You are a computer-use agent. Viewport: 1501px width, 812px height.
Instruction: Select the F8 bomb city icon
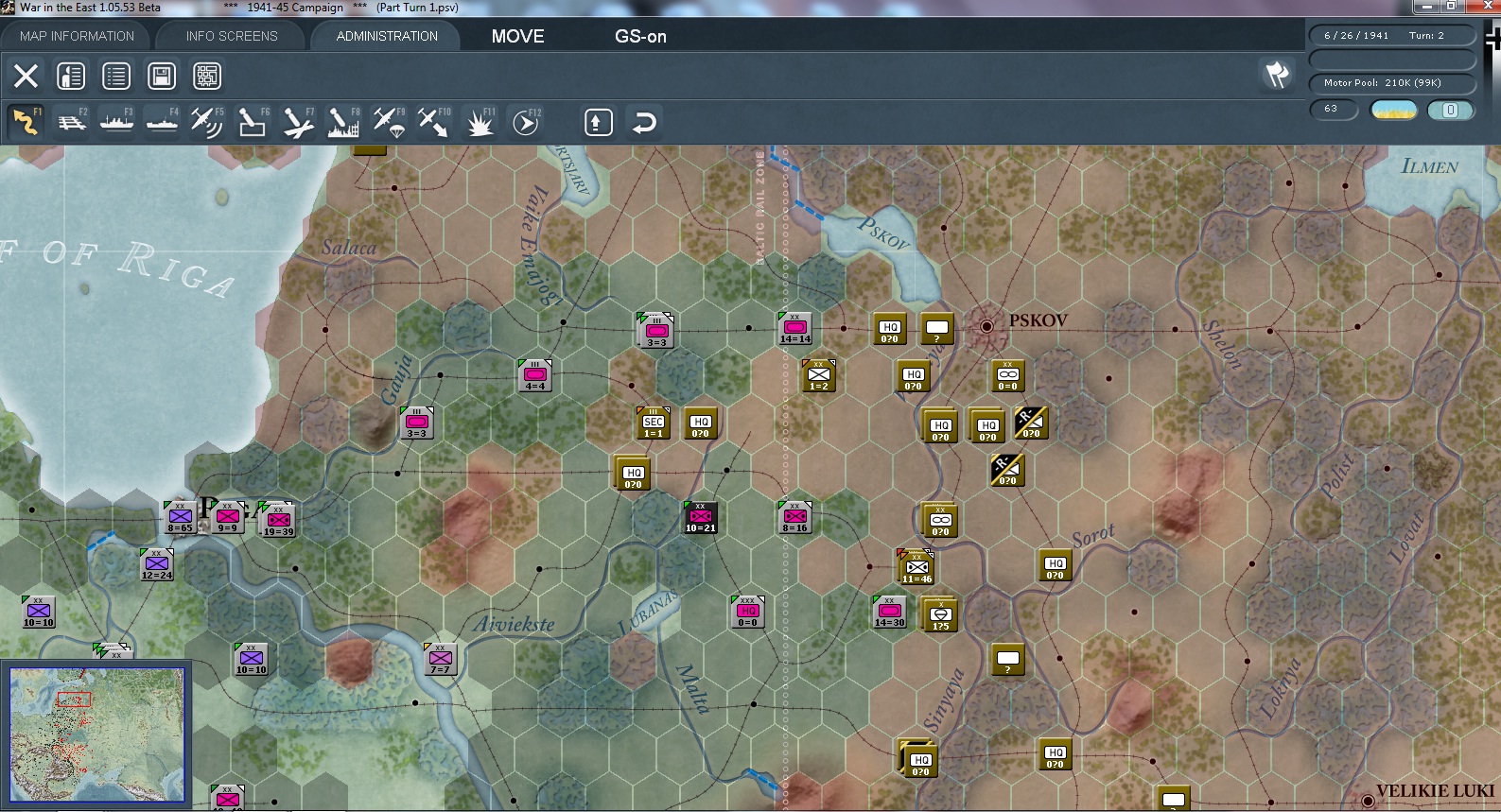343,122
